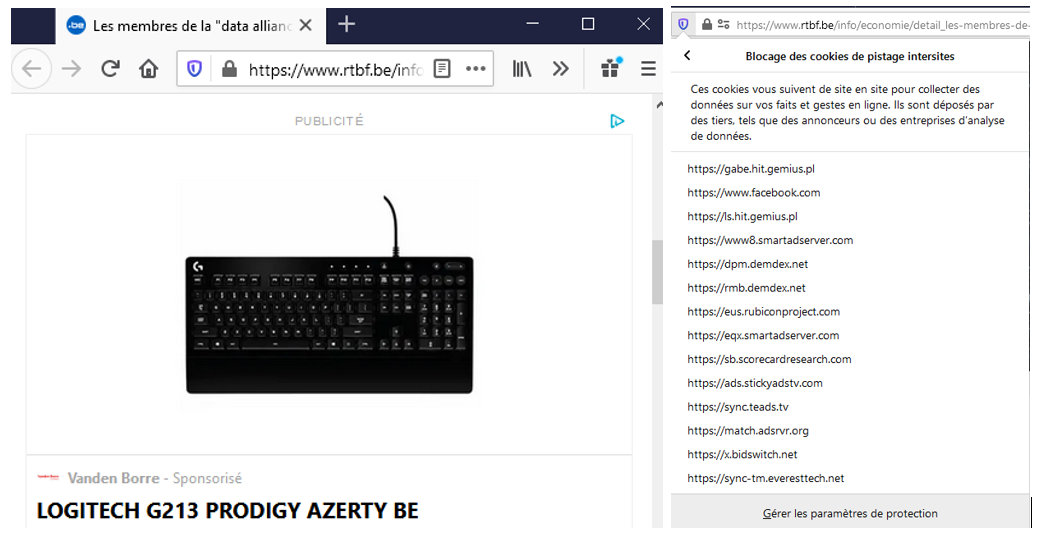Click shield icon in right panel address bar

click(683, 25)
